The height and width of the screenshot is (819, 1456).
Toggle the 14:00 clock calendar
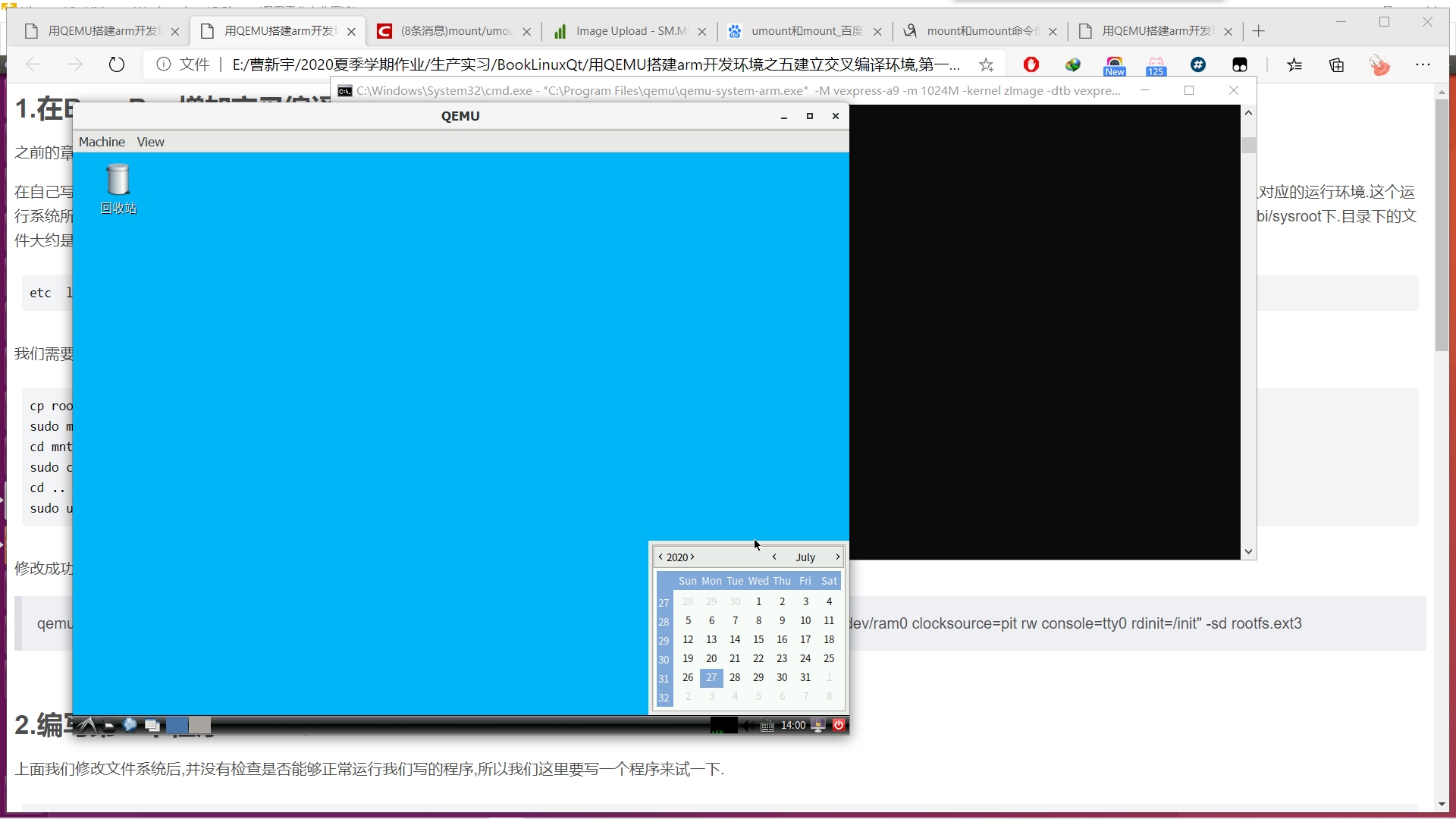[793, 725]
